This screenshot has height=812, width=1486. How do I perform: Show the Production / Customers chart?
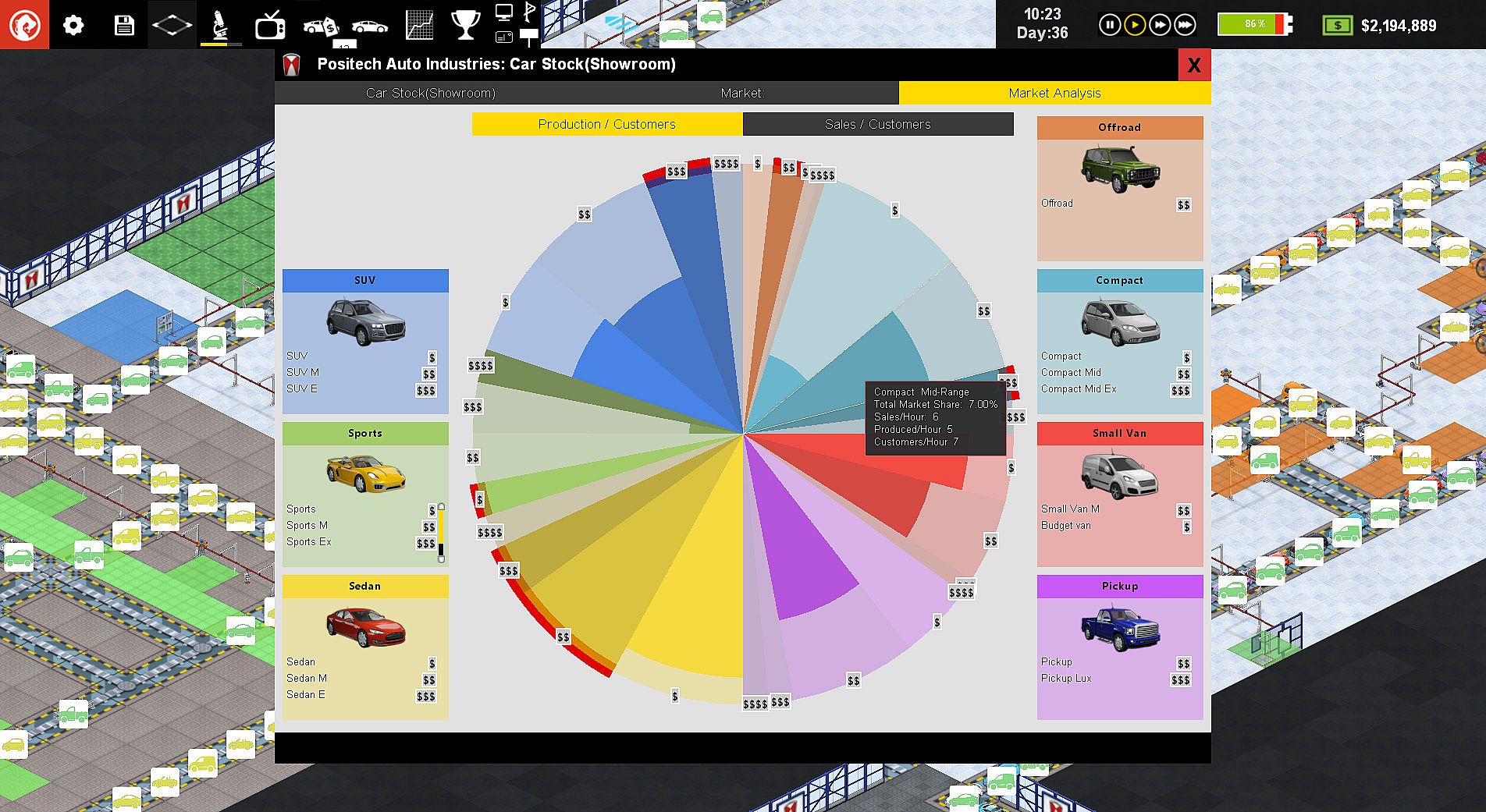coord(607,124)
